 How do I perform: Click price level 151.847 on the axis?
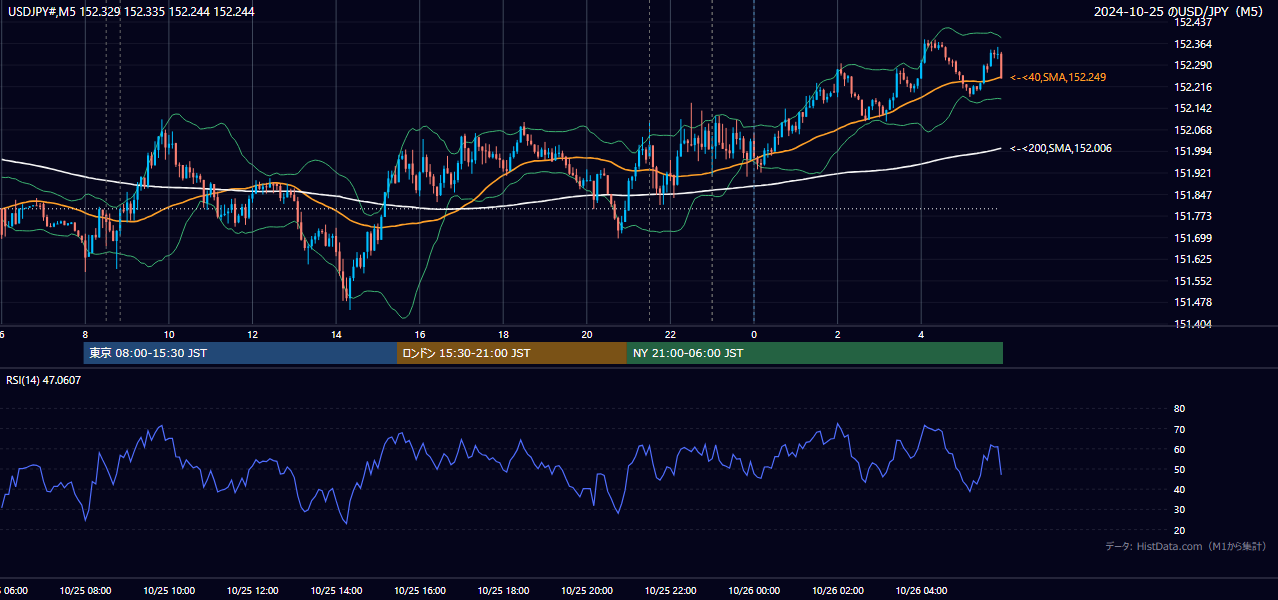[1192, 195]
